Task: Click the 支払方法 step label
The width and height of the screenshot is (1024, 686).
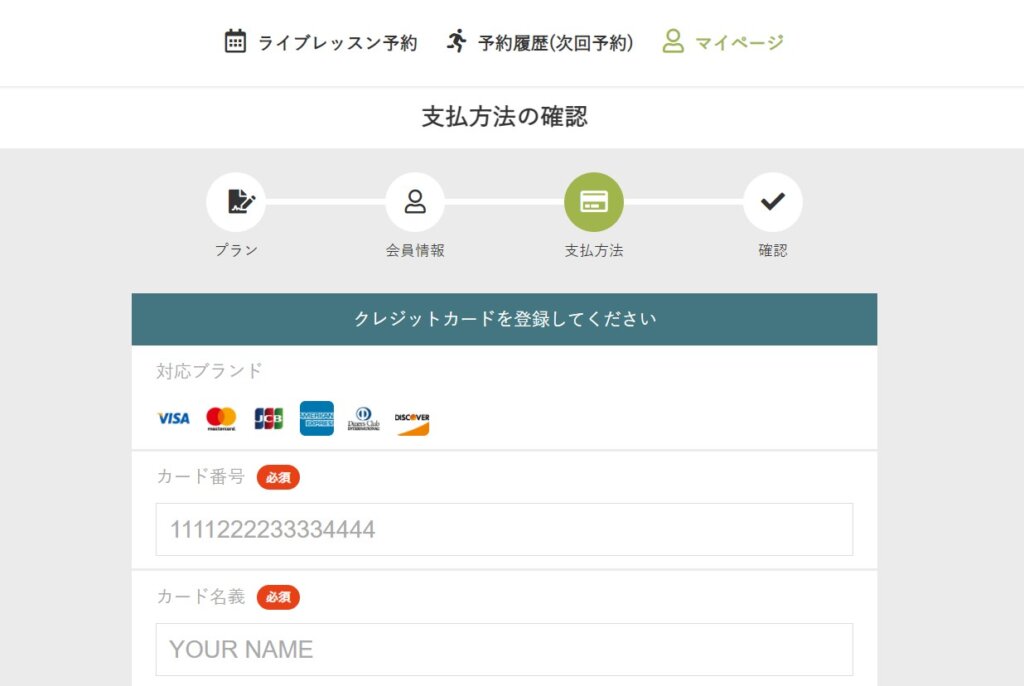Action: click(x=594, y=250)
